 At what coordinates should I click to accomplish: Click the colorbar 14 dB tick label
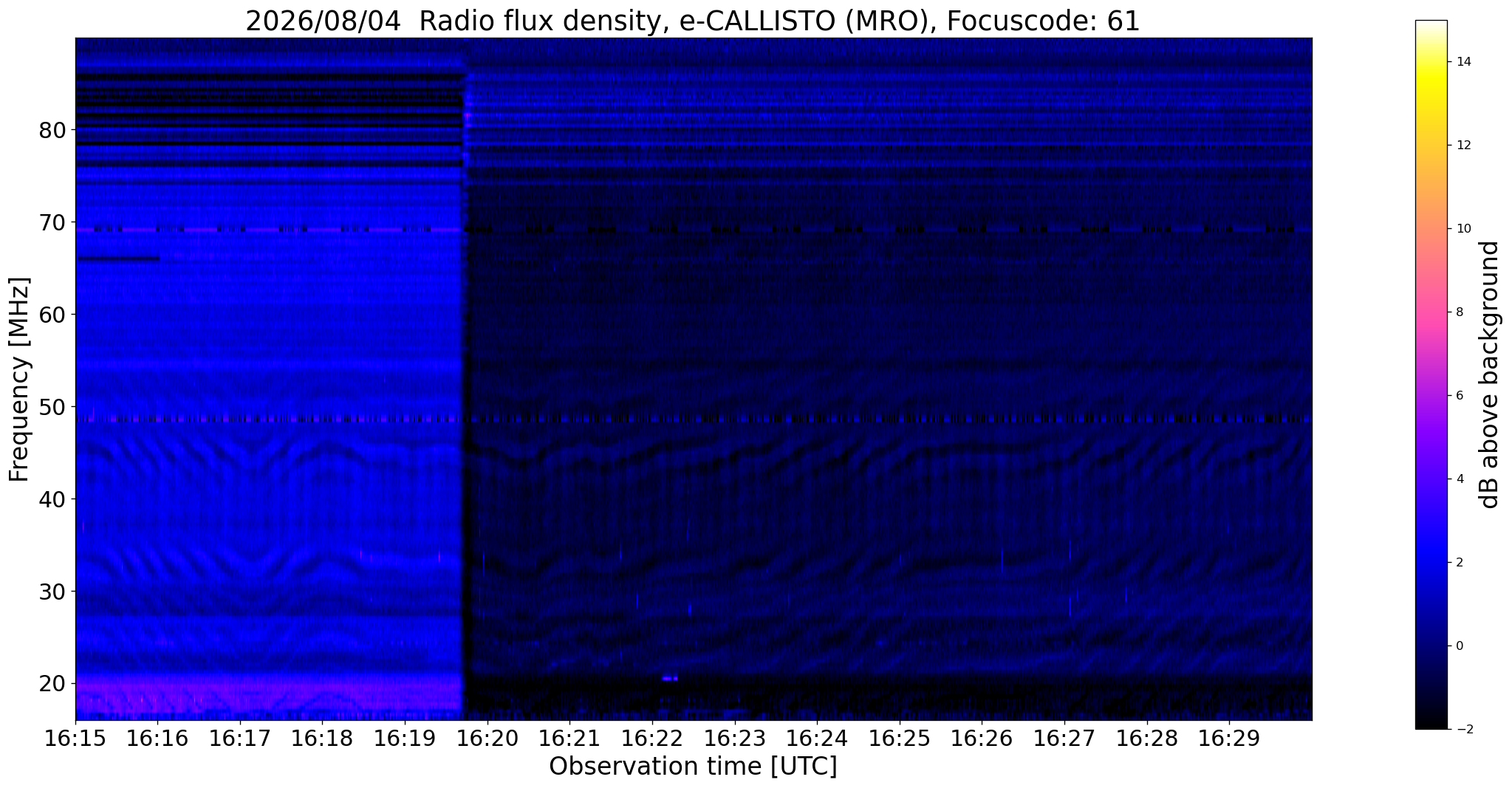[x=1463, y=62]
